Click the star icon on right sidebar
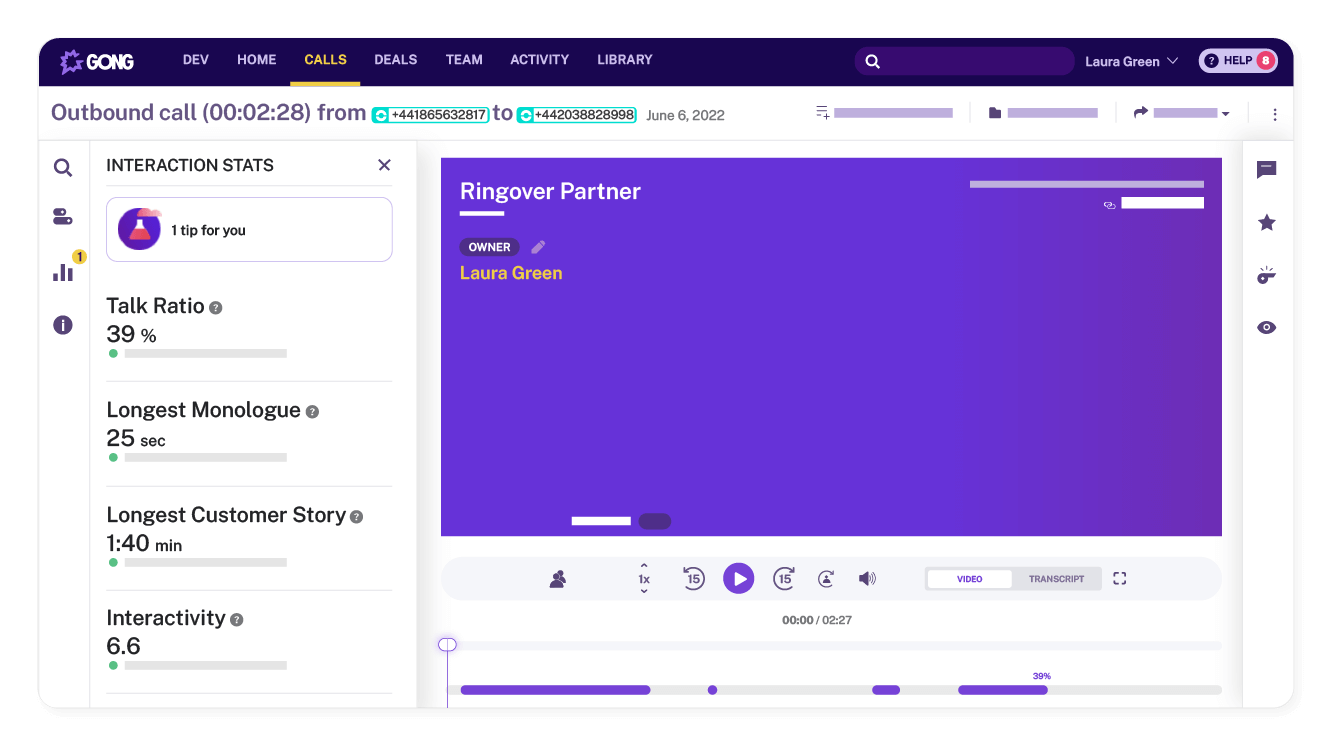1332x746 pixels. pyautogui.click(x=1266, y=222)
